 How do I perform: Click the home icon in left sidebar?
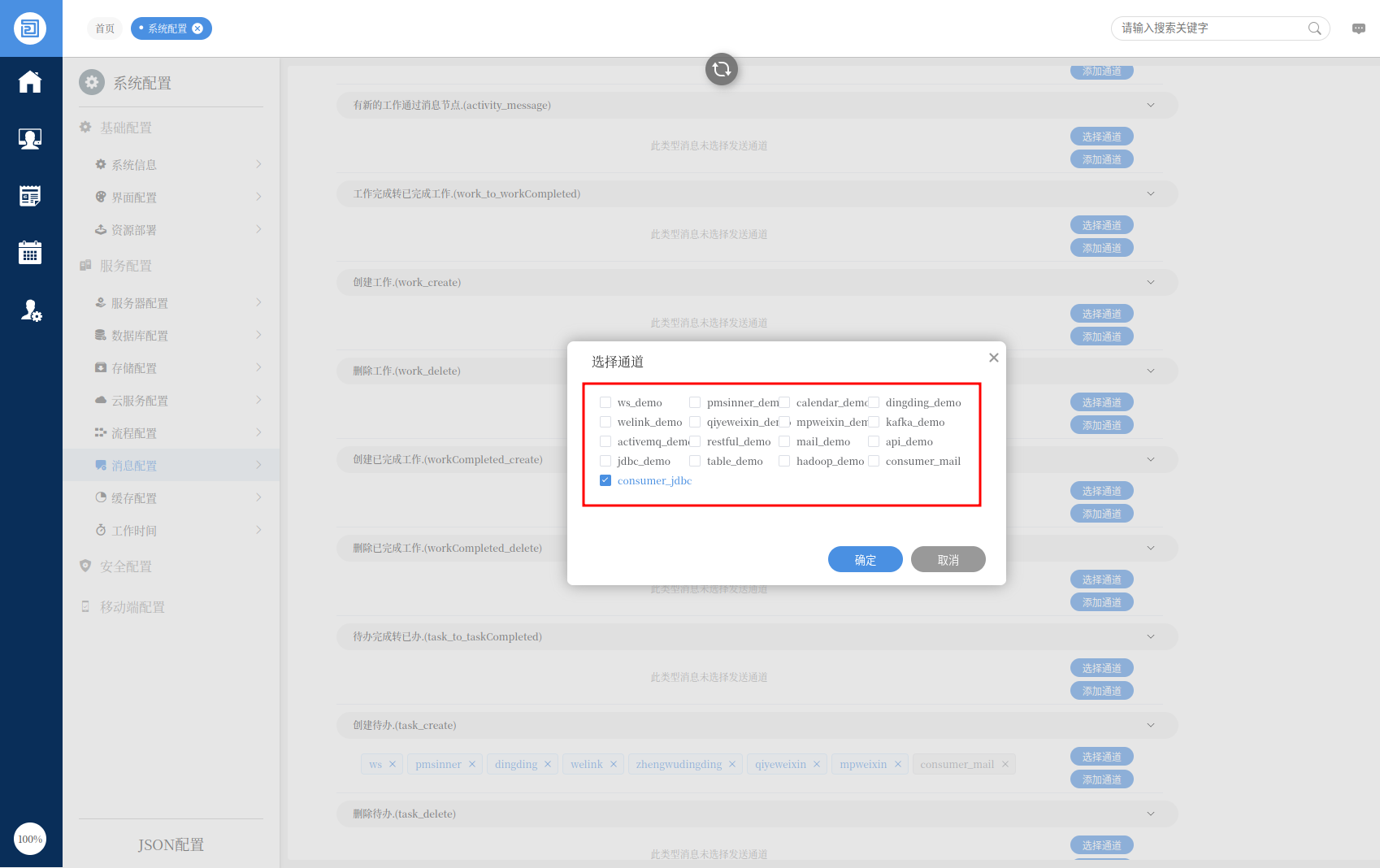point(30,82)
